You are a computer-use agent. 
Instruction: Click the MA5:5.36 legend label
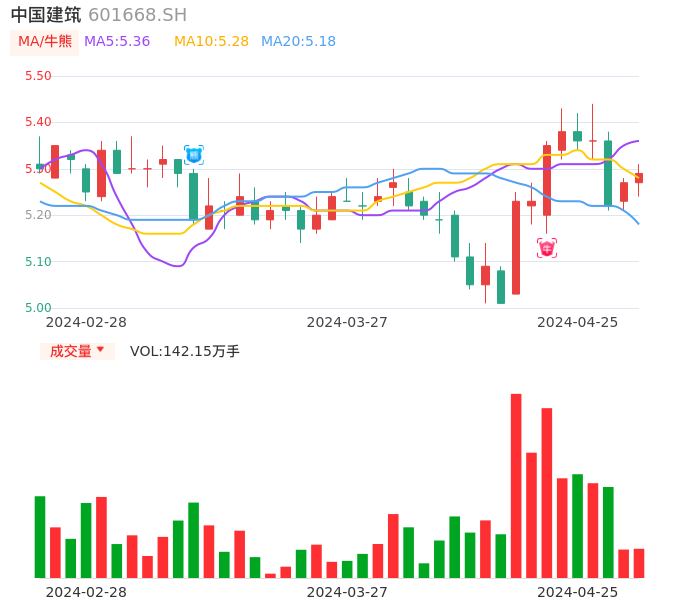pyautogui.click(x=117, y=42)
